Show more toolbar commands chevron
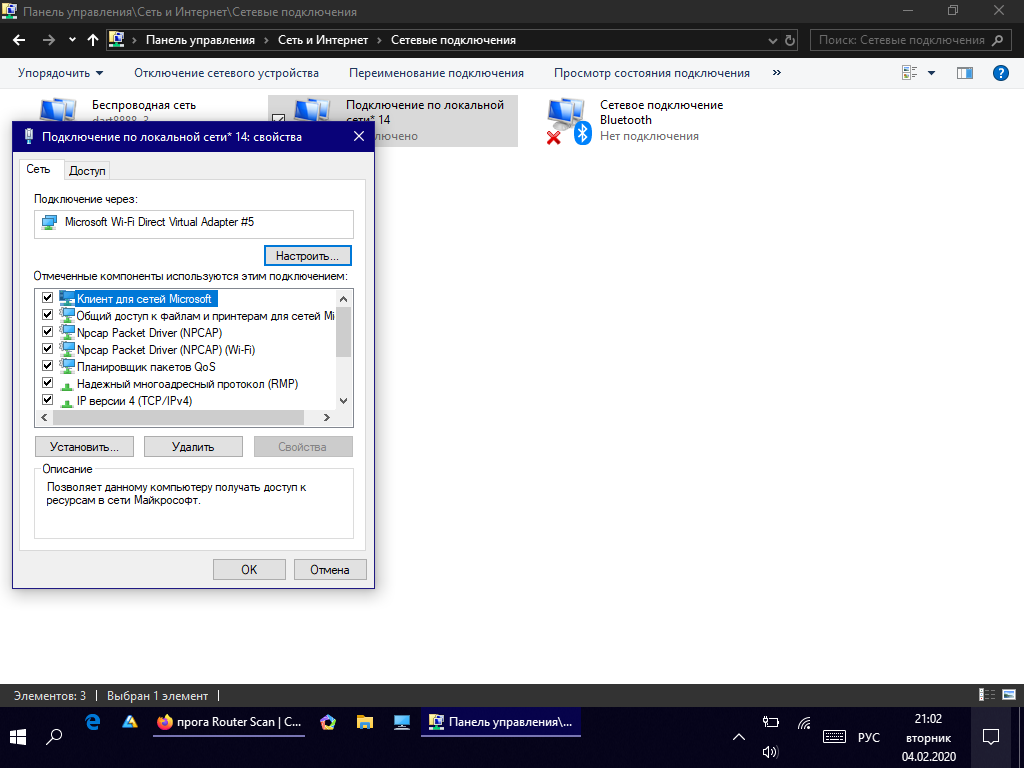This screenshot has height=768, width=1024. pyautogui.click(x=777, y=73)
